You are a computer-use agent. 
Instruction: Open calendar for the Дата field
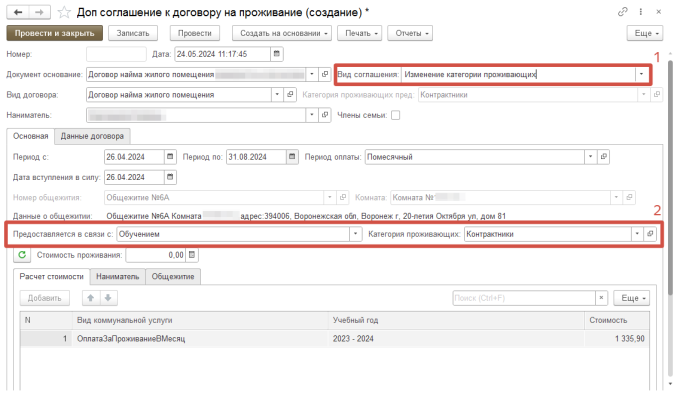(x=277, y=54)
